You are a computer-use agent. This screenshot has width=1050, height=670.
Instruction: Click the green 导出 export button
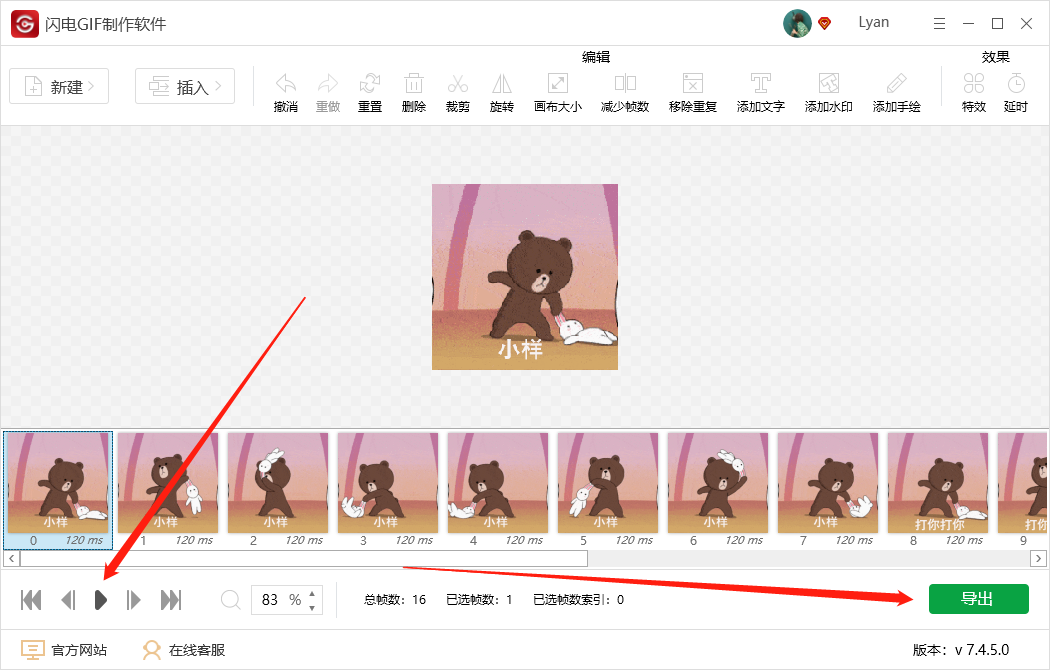click(x=978, y=599)
